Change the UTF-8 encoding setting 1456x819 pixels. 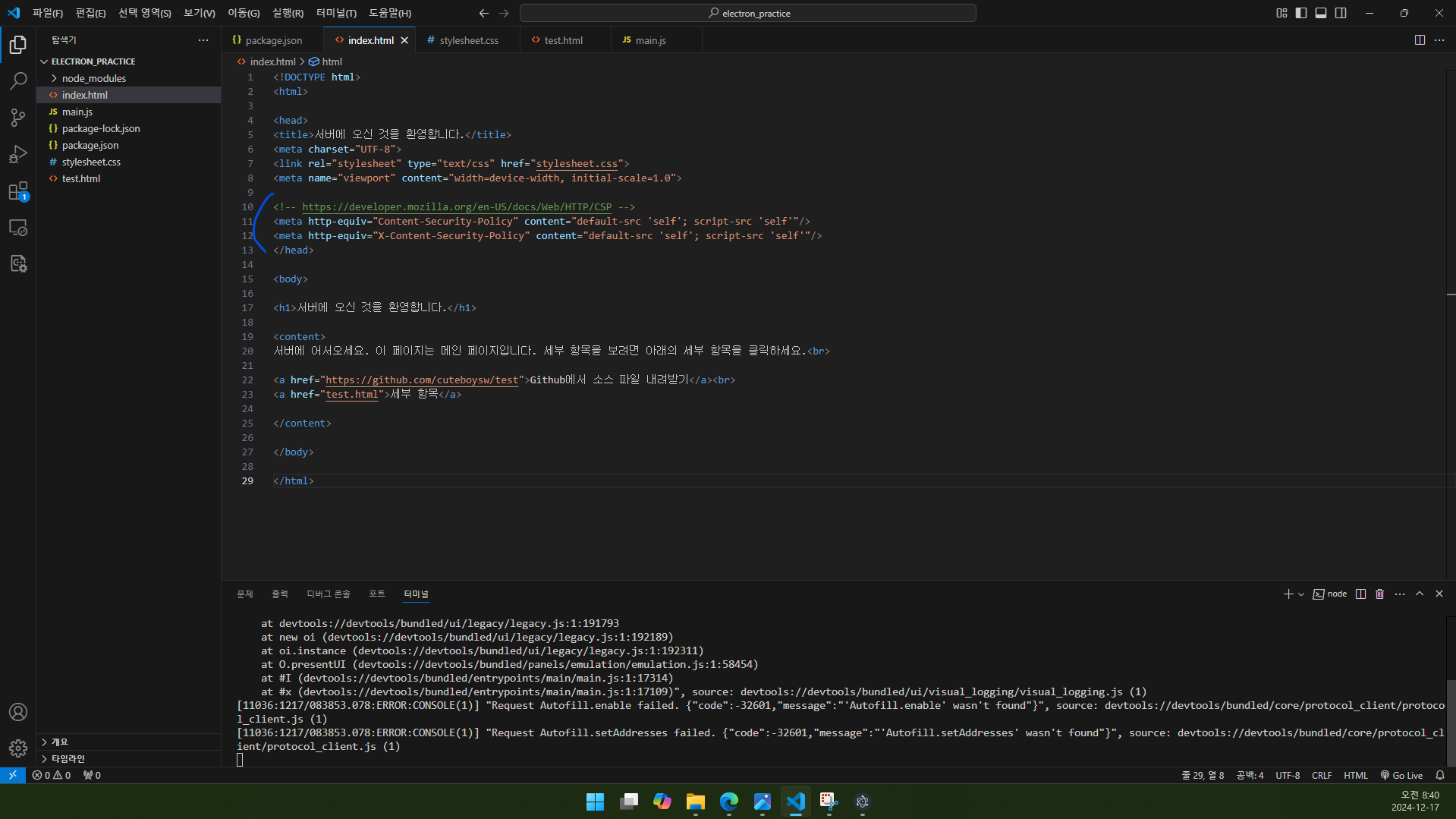click(1288, 775)
